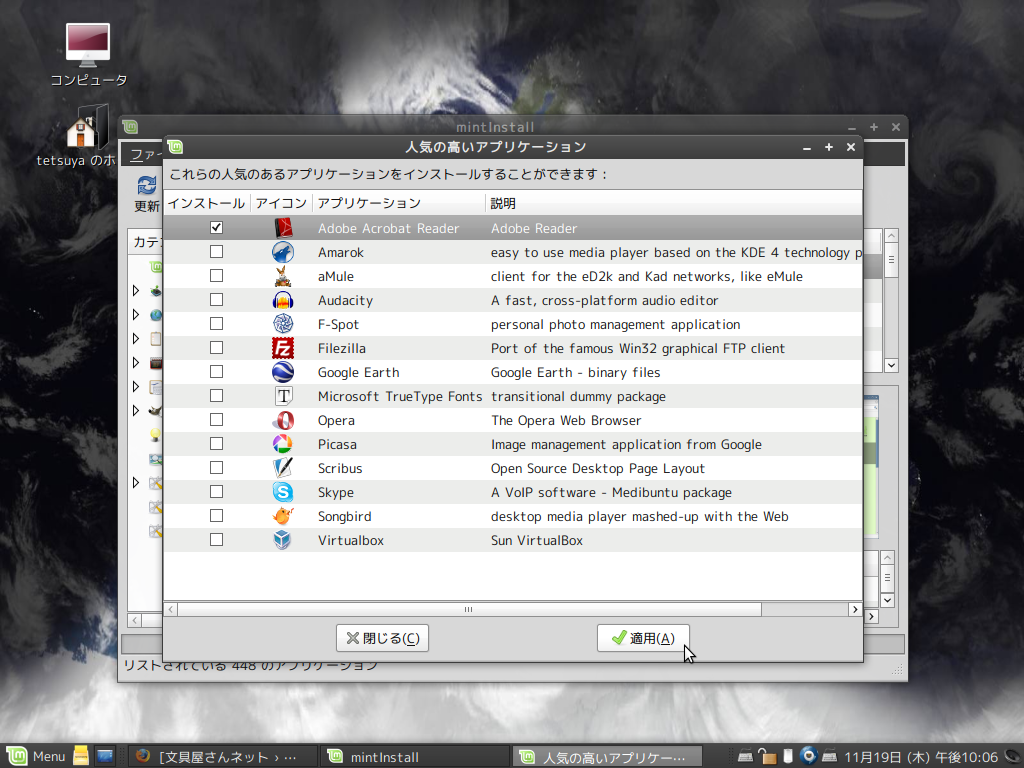1024x768 pixels.
Task: Enable the Skype install checkbox
Action: (216, 492)
